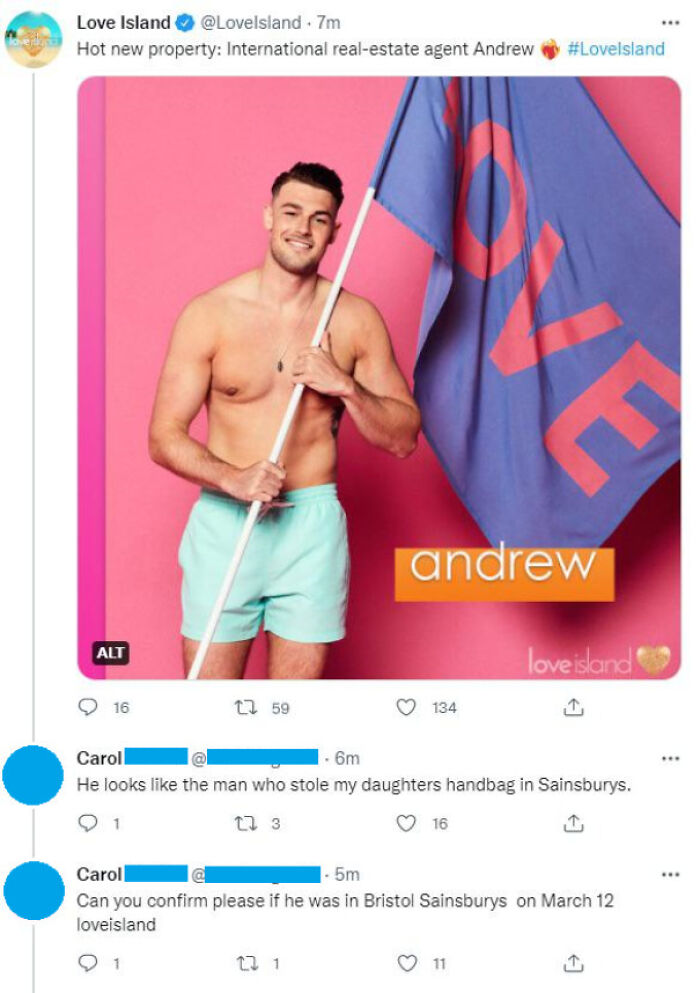Open more options on Carol's 6m comment

[x=670, y=758]
